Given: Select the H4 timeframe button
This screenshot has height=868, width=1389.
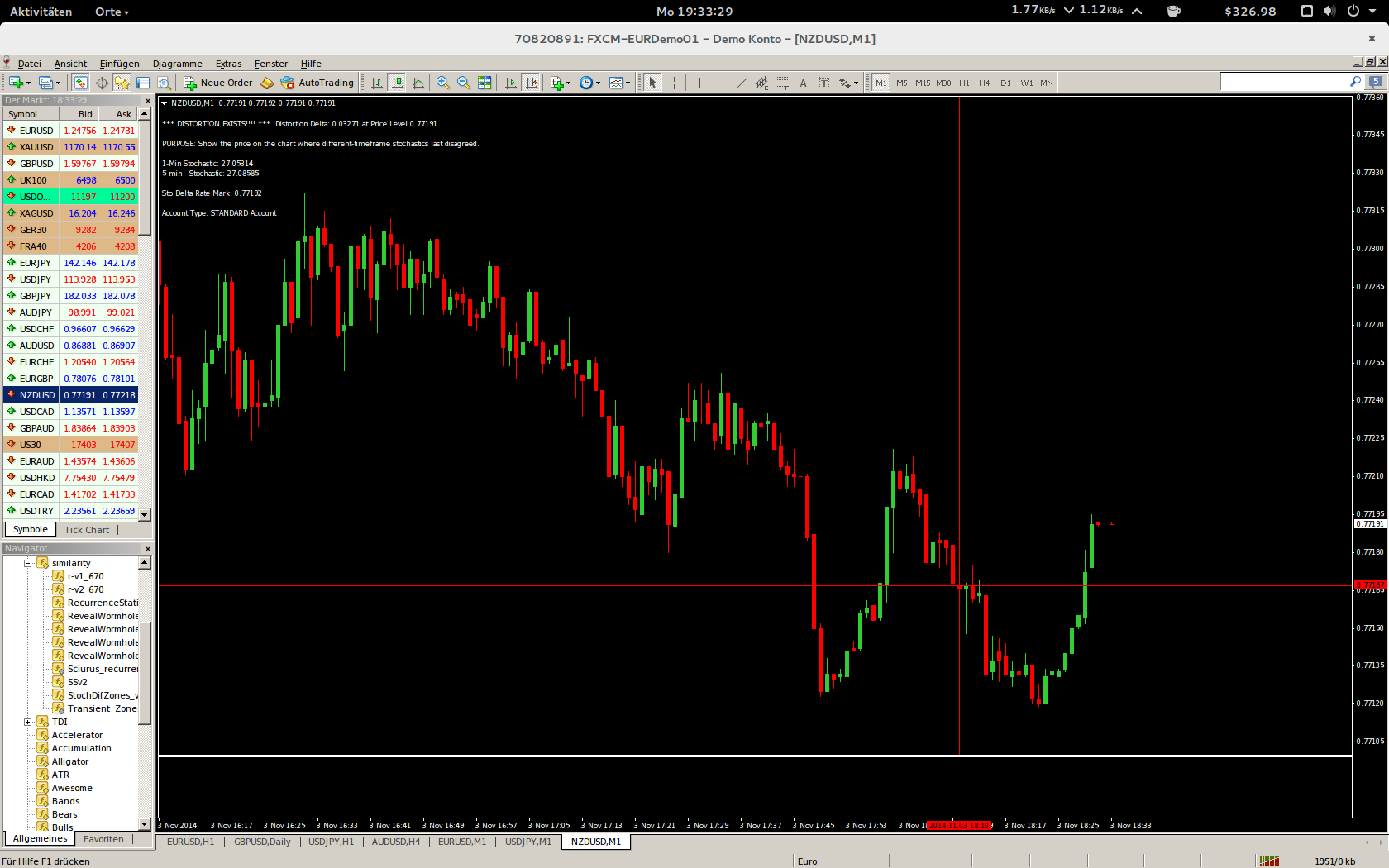Looking at the screenshot, I should coord(984,83).
